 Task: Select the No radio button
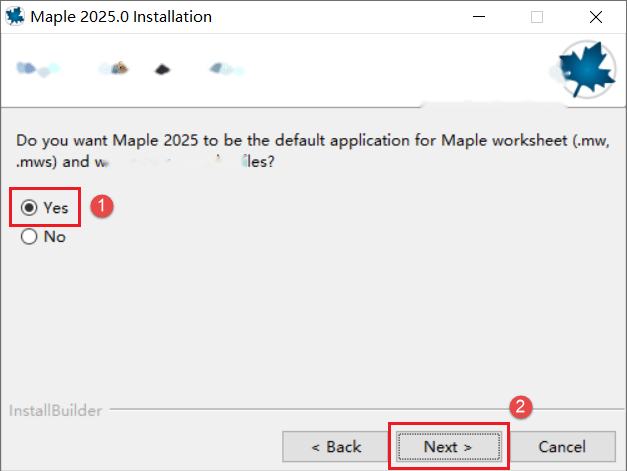tap(29, 236)
